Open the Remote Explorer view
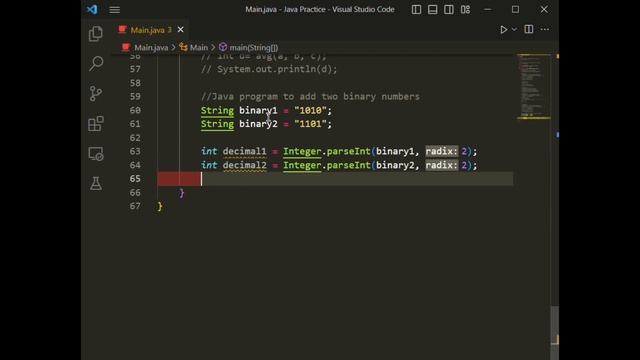This screenshot has height=360, width=640. [x=96, y=154]
